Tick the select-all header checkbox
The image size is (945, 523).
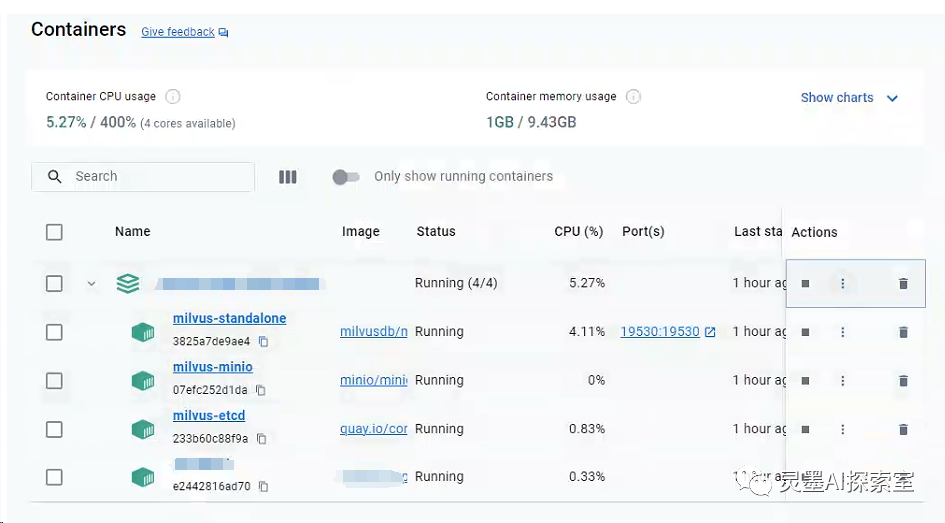[x=54, y=232]
